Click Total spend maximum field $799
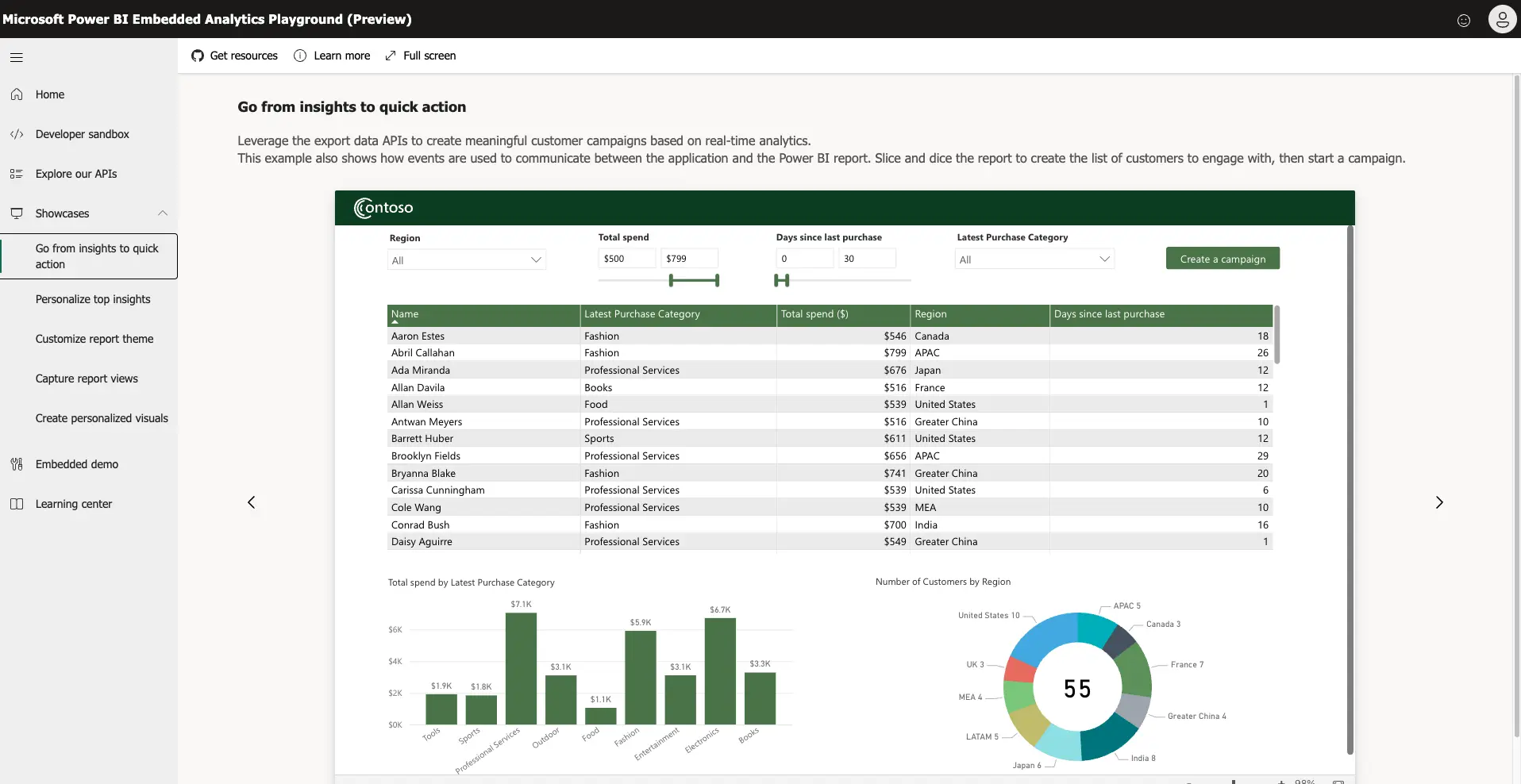The image size is (1521, 784). click(x=689, y=259)
